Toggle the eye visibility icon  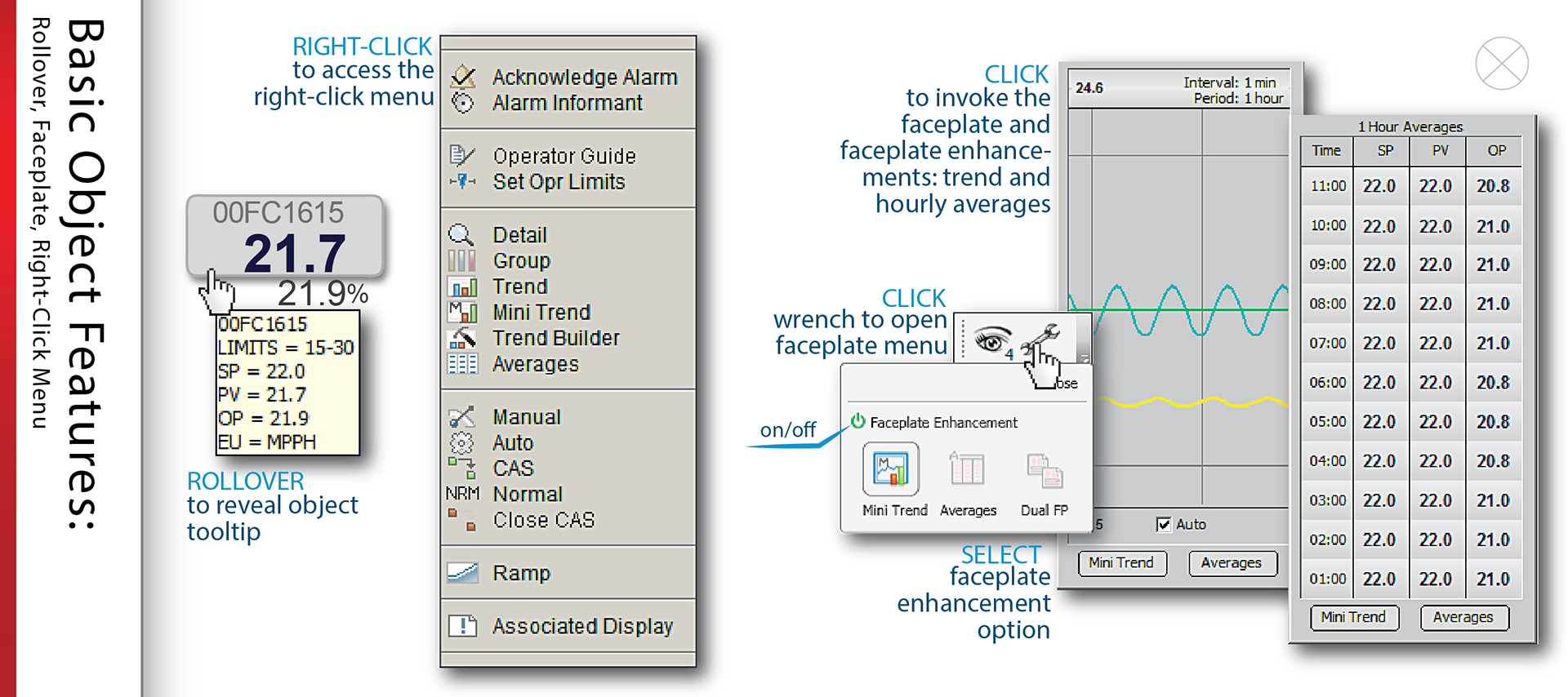[991, 339]
